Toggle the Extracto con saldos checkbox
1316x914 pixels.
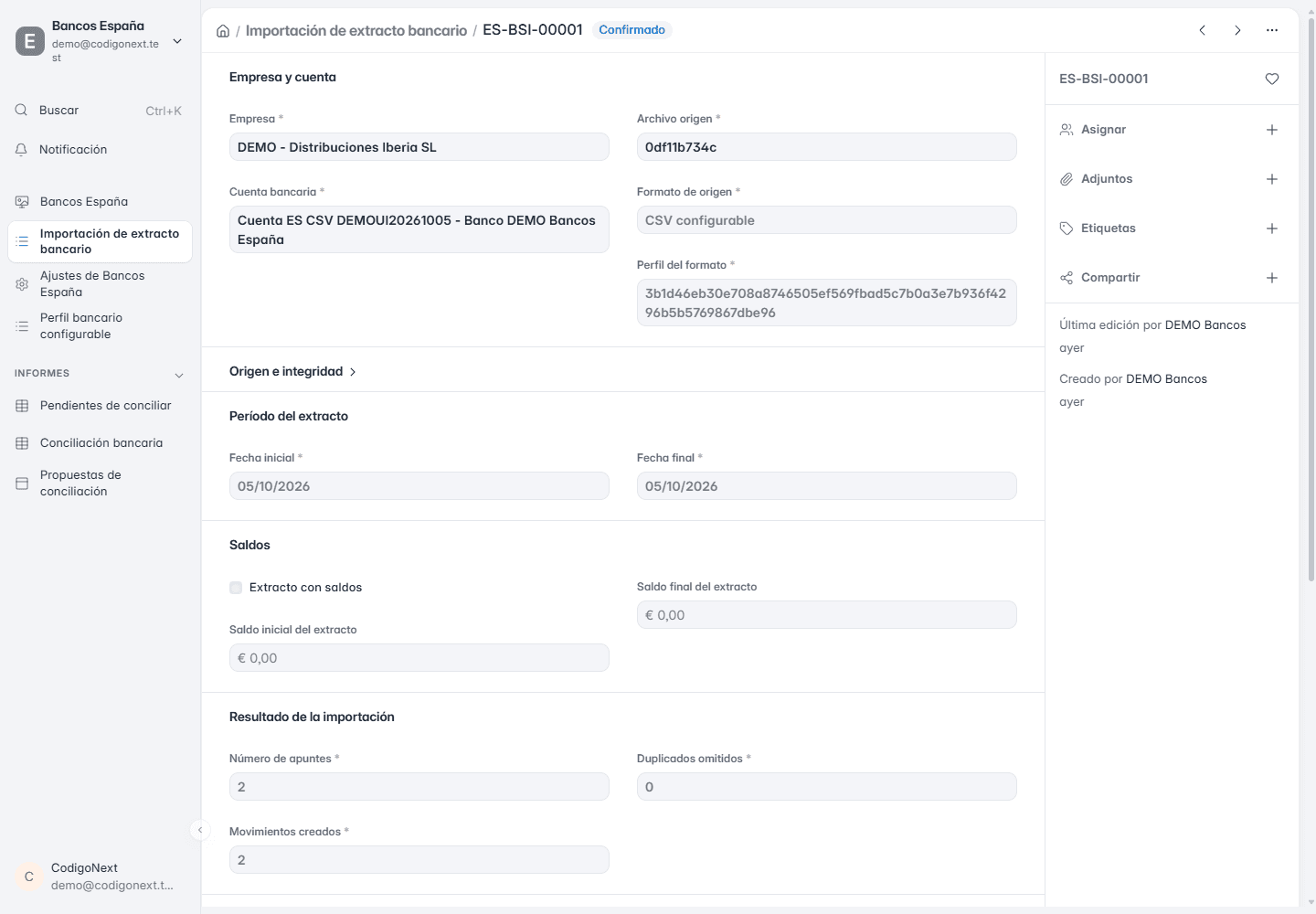[x=236, y=588]
